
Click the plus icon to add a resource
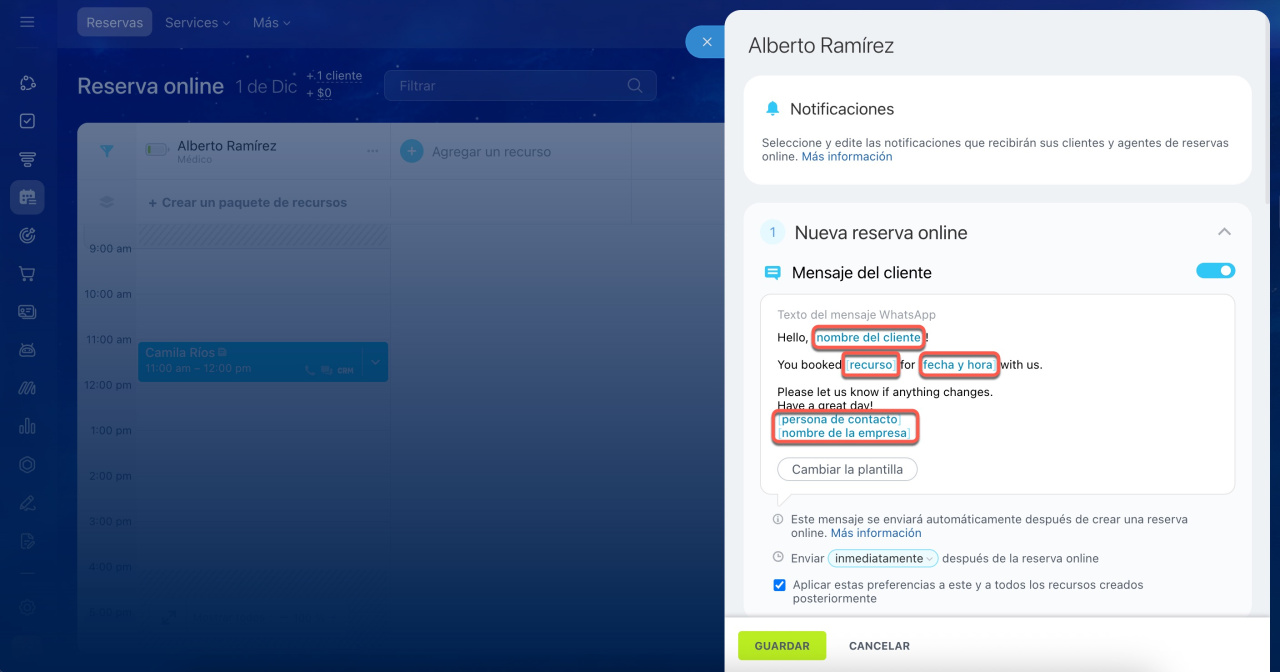(x=411, y=152)
